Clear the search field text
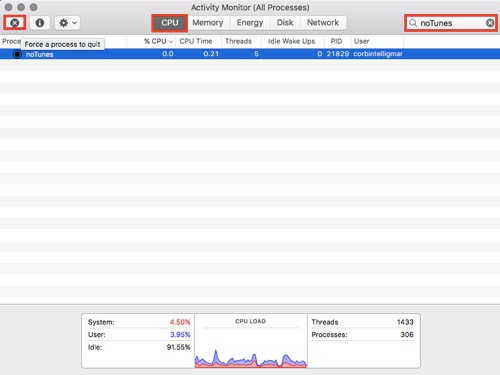 (490, 23)
